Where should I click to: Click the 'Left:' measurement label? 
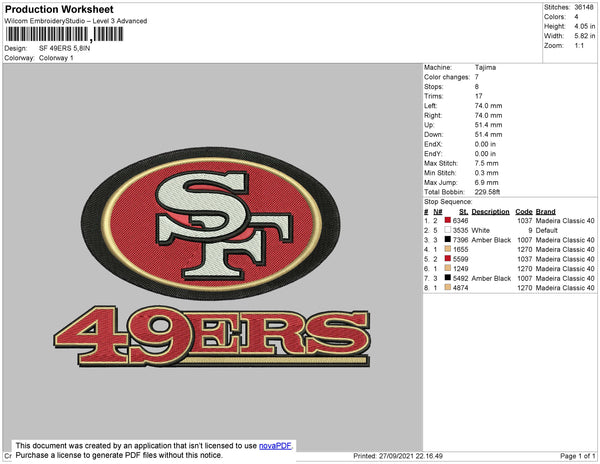430,106
